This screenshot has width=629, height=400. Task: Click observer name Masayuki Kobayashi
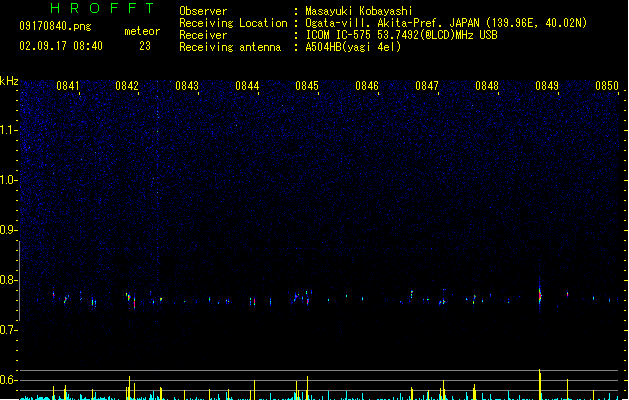[359, 11]
